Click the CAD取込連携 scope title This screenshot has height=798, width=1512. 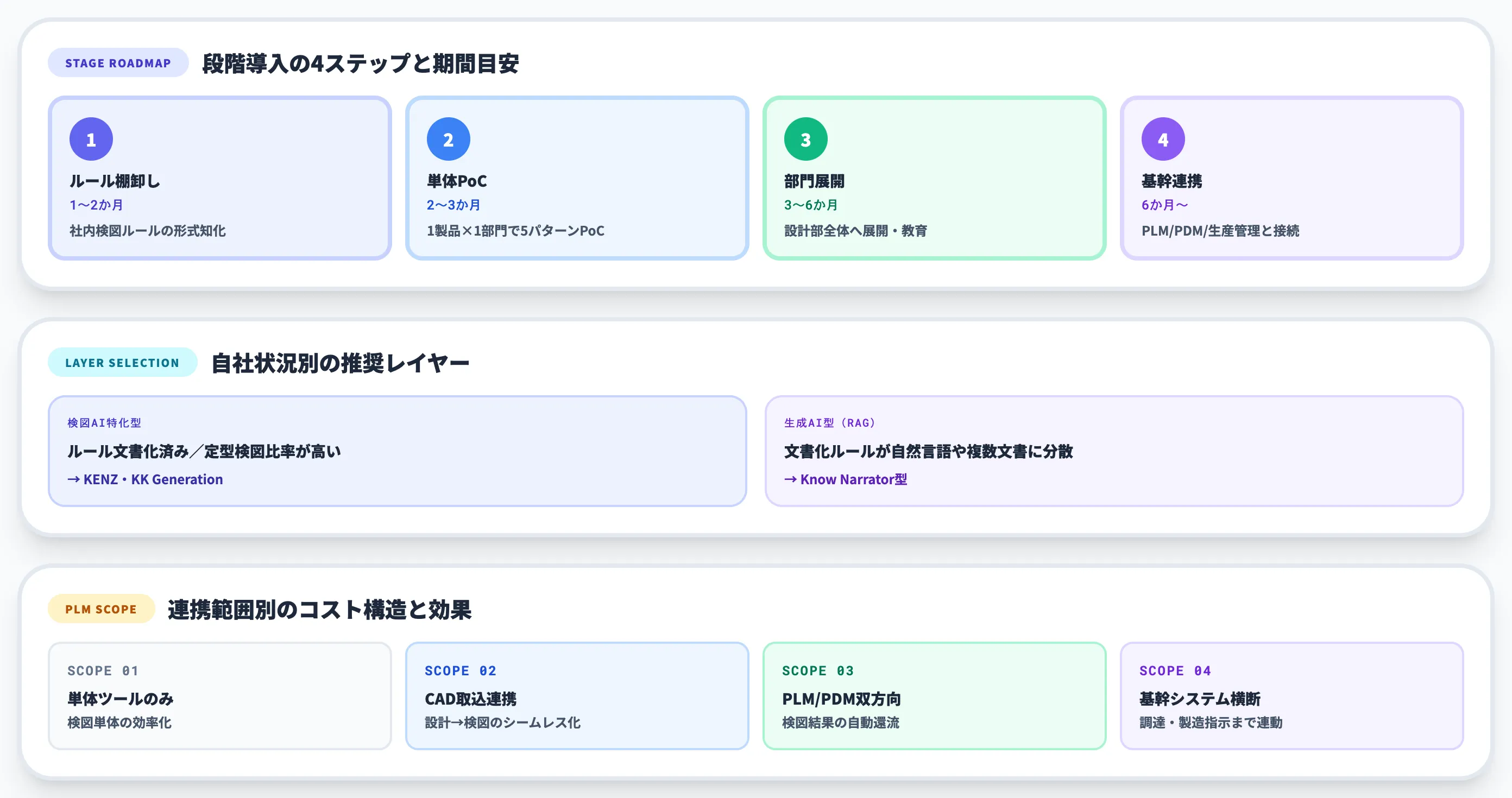(471, 699)
